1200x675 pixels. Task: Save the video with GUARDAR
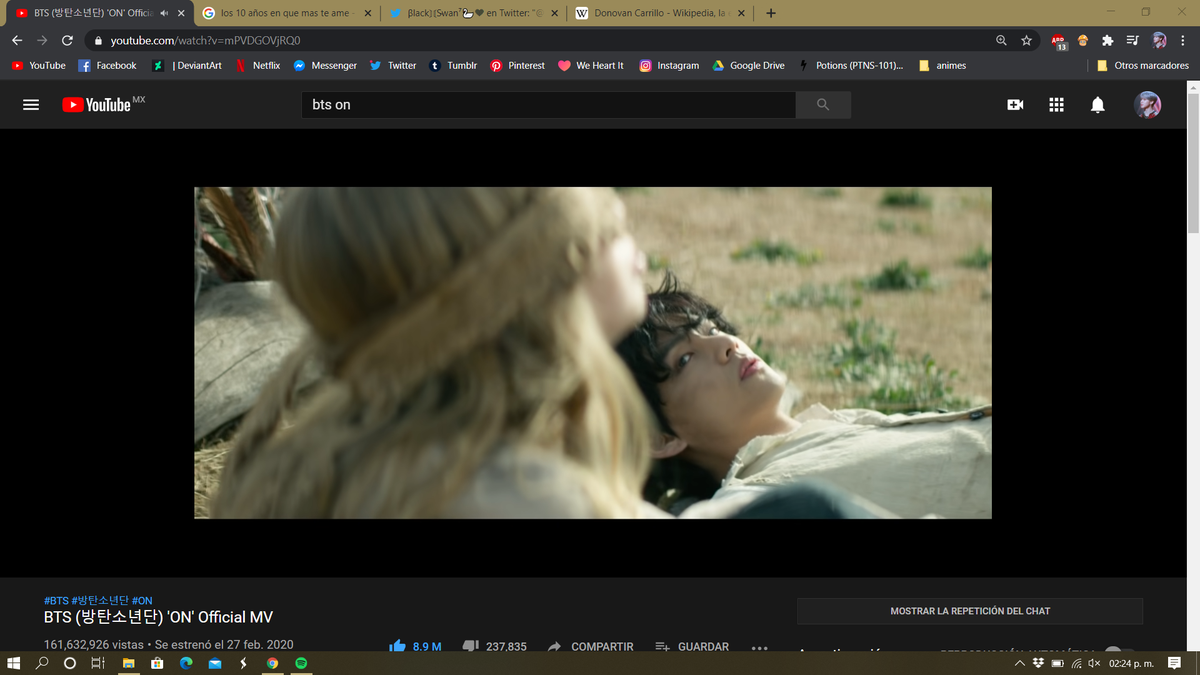pos(692,647)
